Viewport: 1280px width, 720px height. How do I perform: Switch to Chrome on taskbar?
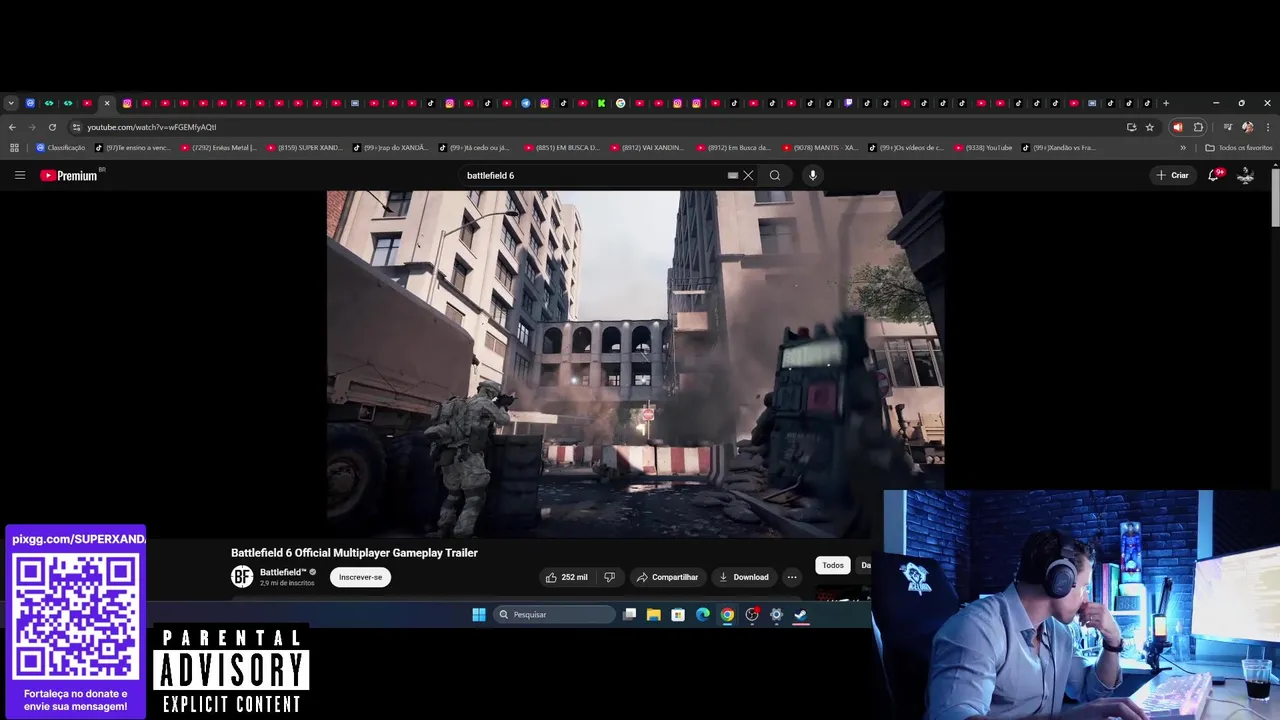[x=727, y=614]
